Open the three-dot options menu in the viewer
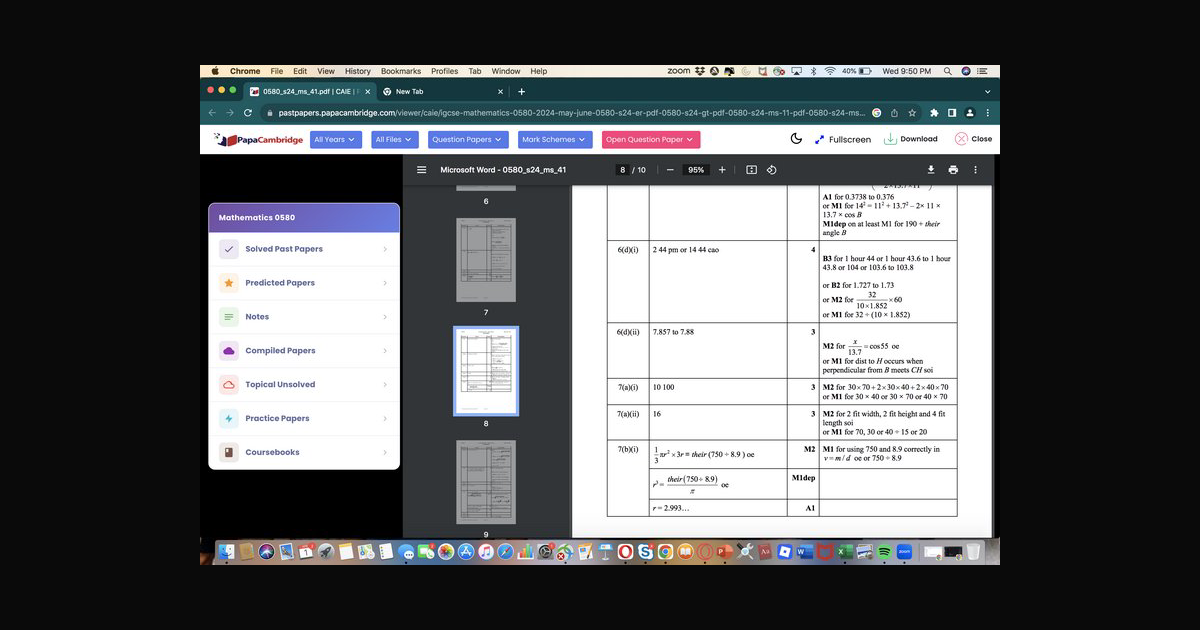The width and height of the screenshot is (1200, 630). [975, 170]
